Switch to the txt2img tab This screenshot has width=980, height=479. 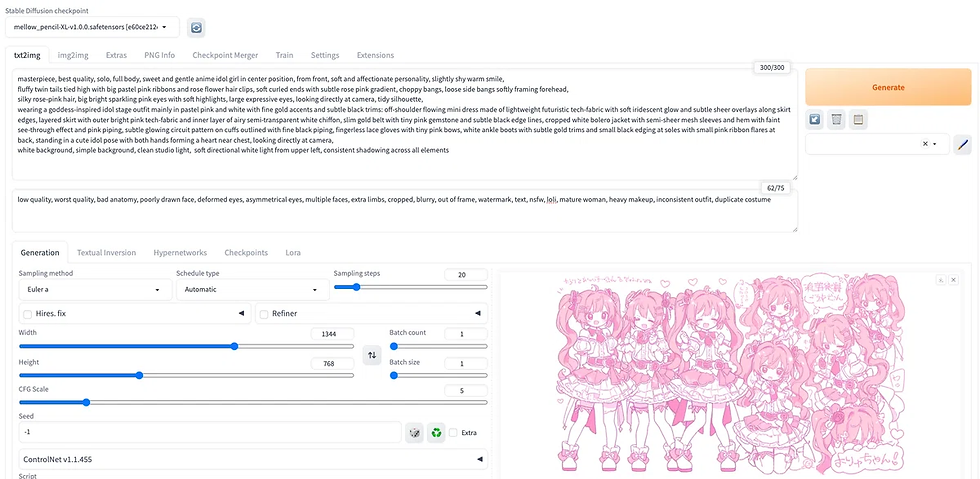27,55
